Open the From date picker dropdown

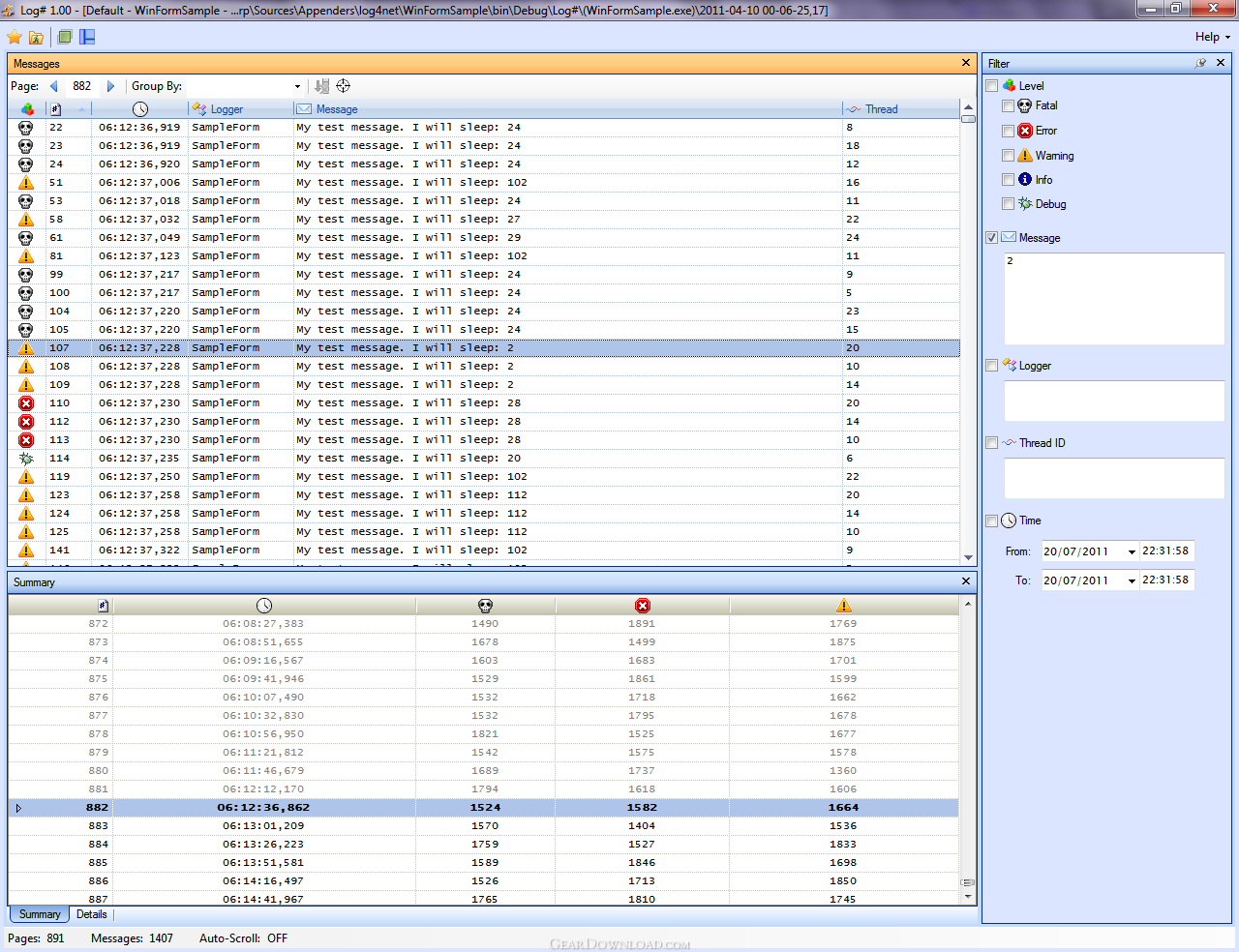pyautogui.click(x=1132, y=551)
